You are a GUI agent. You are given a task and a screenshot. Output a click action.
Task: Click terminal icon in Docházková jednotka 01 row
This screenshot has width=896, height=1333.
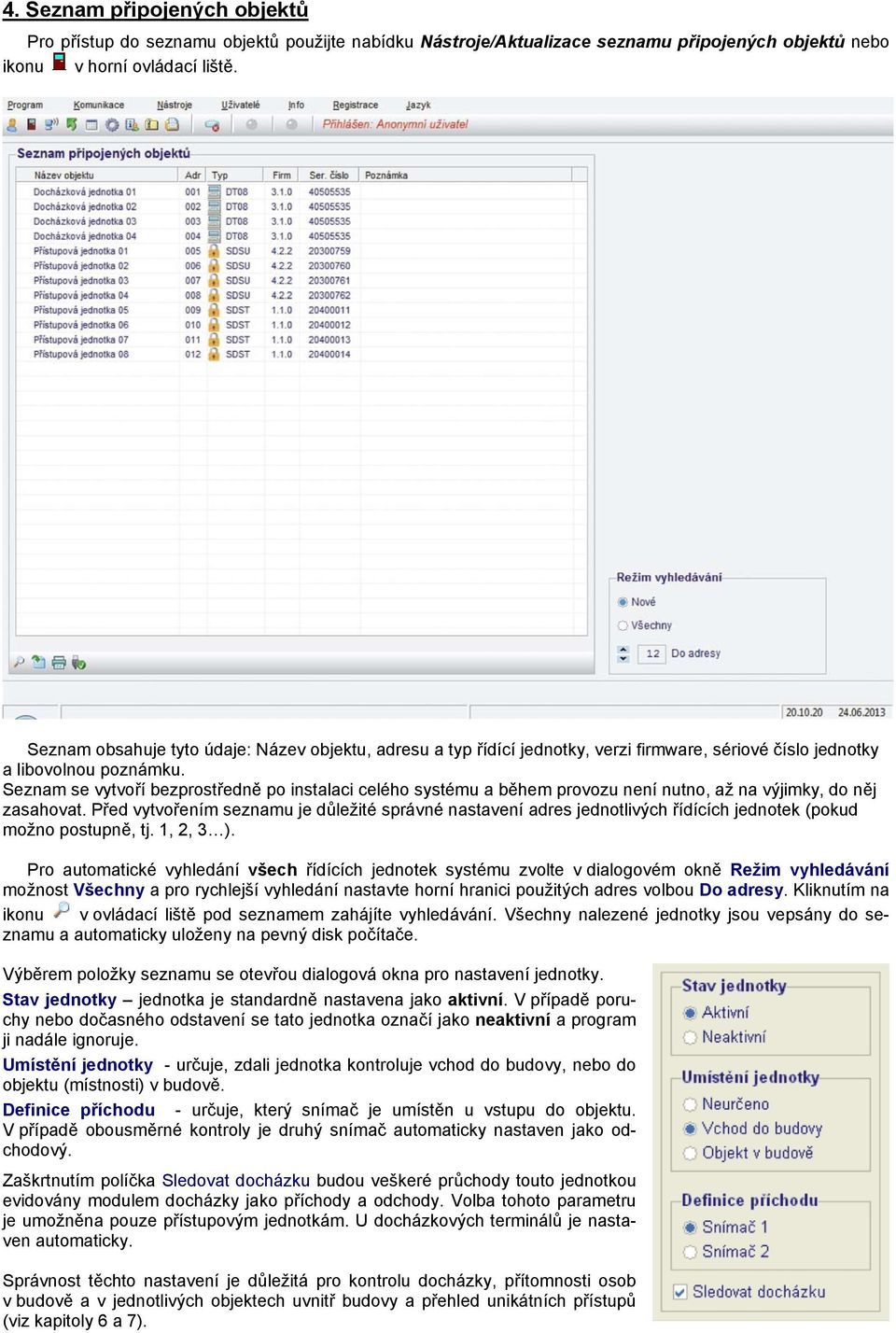click(x=214, y=191)
